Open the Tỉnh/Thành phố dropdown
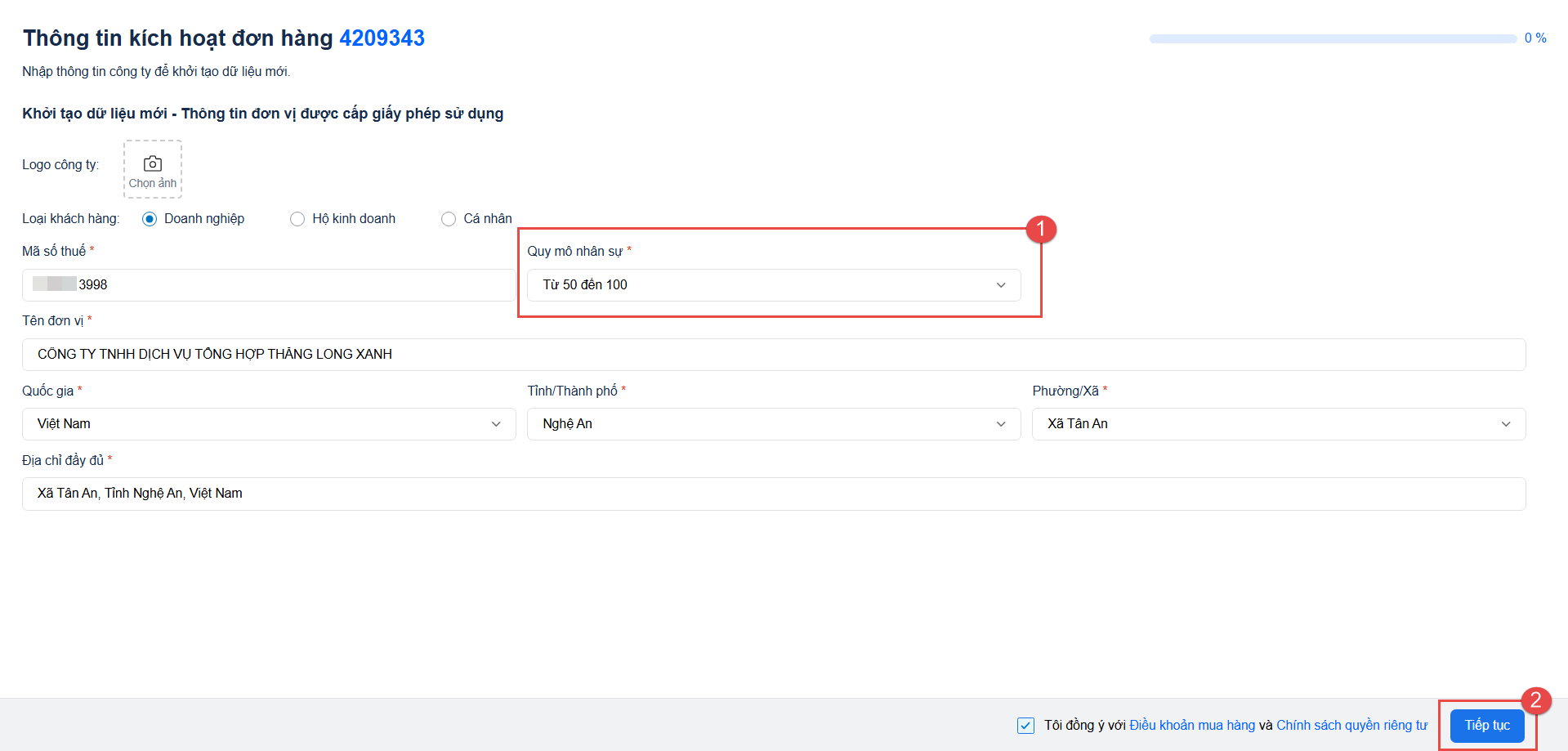 click(x=773, y=424)
